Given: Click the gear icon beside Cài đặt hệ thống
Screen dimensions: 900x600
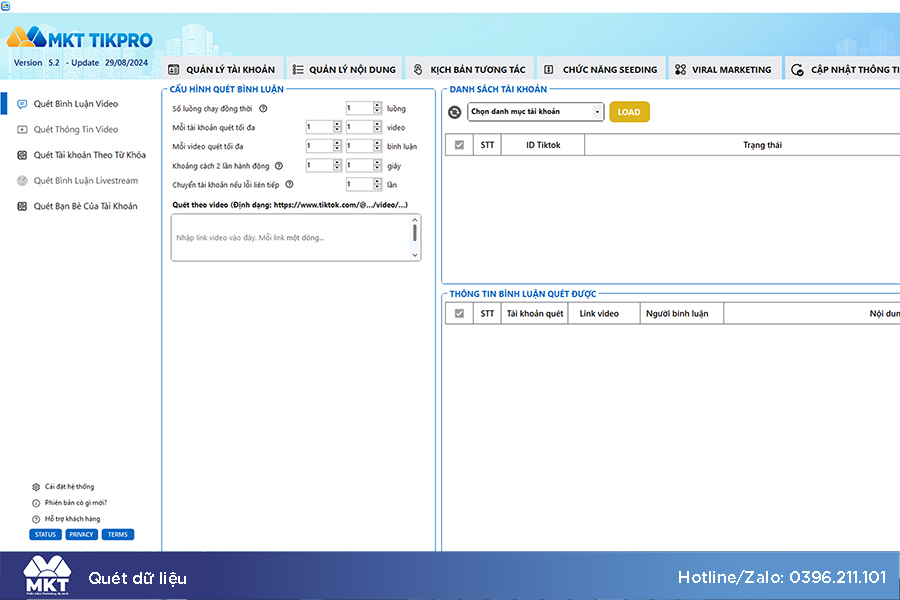Looking at the screenshot, I should (x=36, y=487).
